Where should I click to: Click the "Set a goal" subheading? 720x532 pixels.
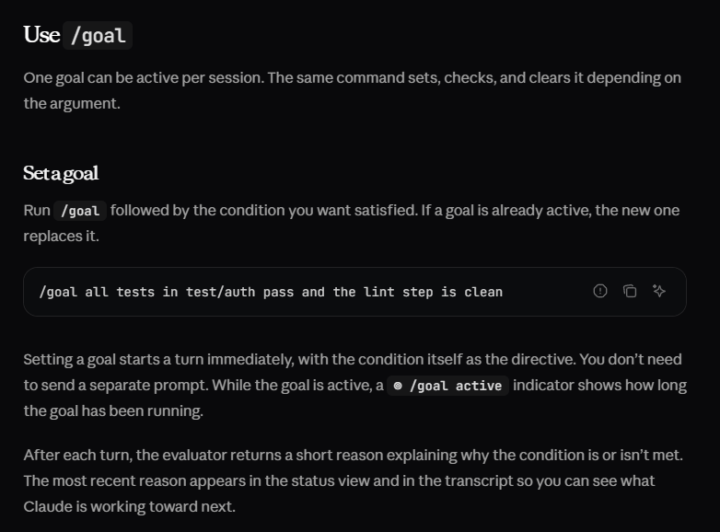click(61, 173)
